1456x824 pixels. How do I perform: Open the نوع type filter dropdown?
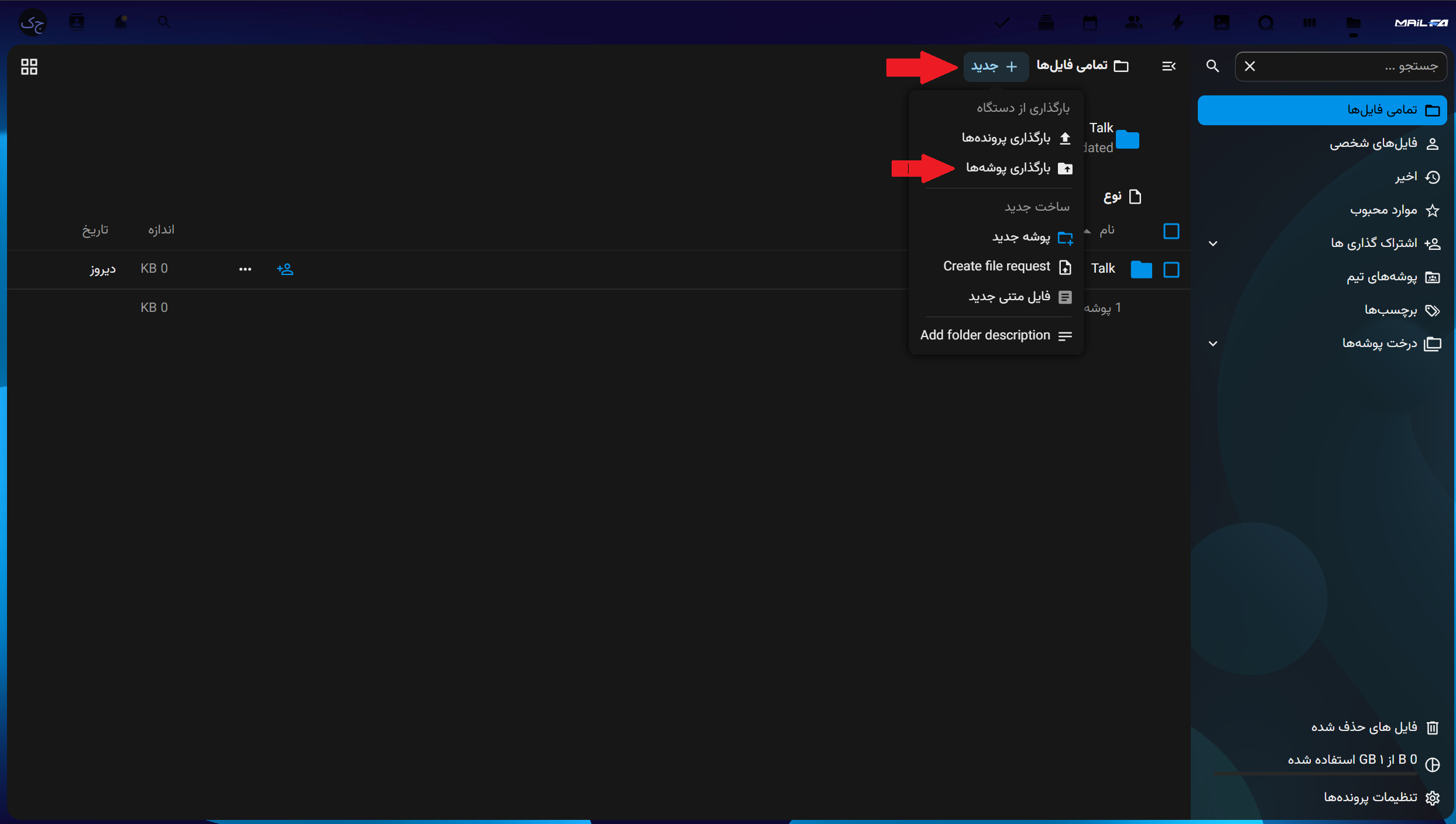coord(1122,197)
